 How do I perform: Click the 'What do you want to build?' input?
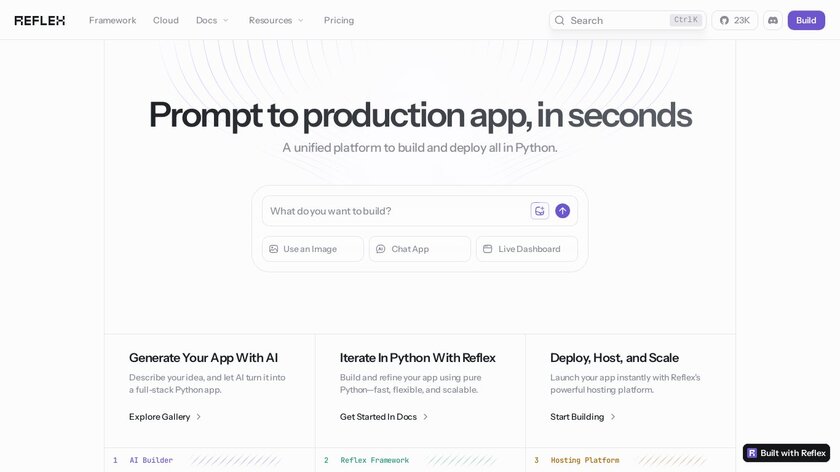396,211
